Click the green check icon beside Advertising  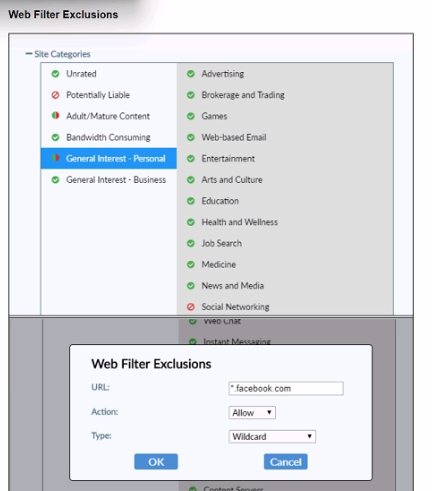coord(191,74)
